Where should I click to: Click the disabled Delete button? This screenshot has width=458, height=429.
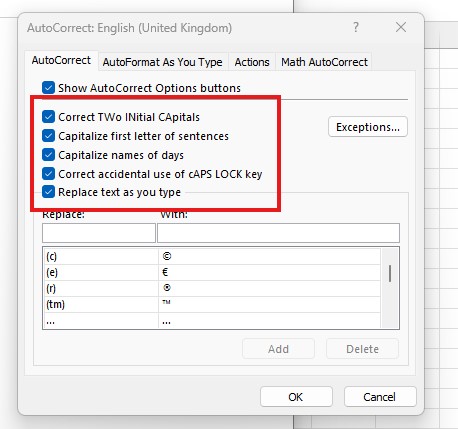tap(362, 349)
